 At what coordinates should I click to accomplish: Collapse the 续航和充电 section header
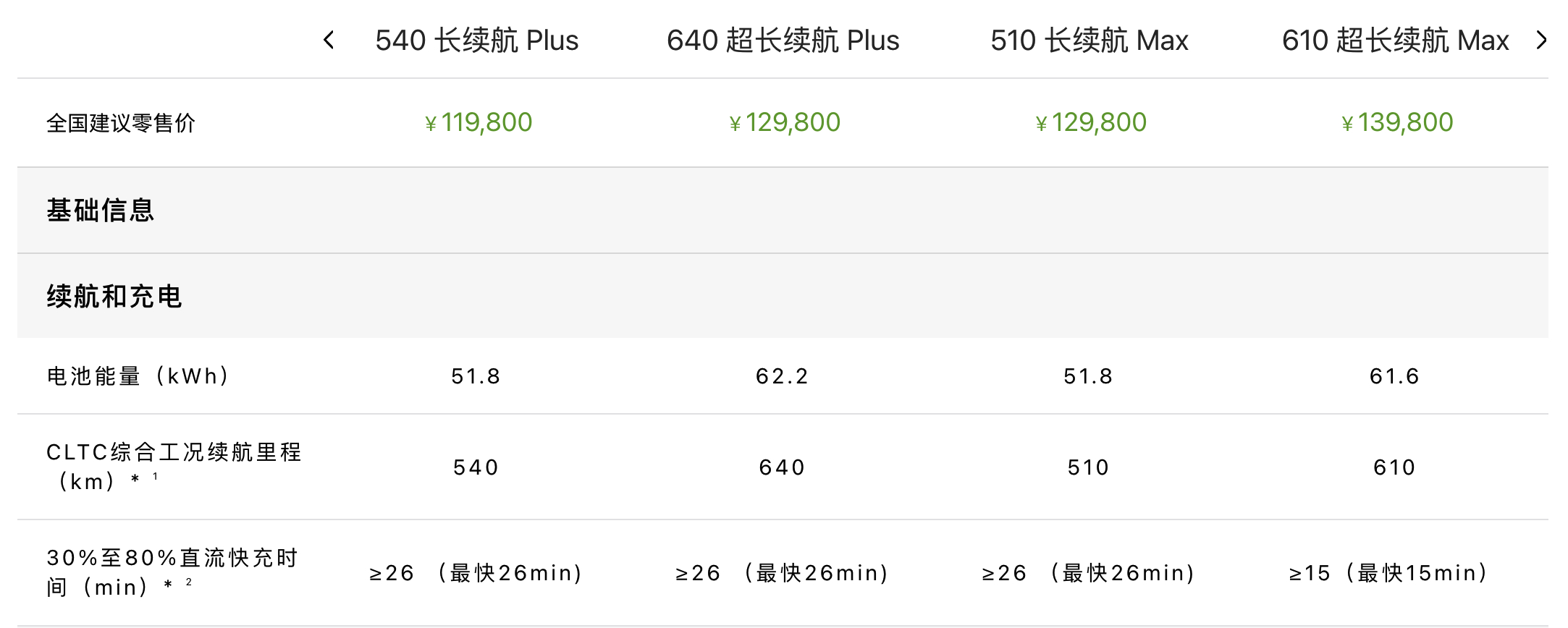coord(783,296)
